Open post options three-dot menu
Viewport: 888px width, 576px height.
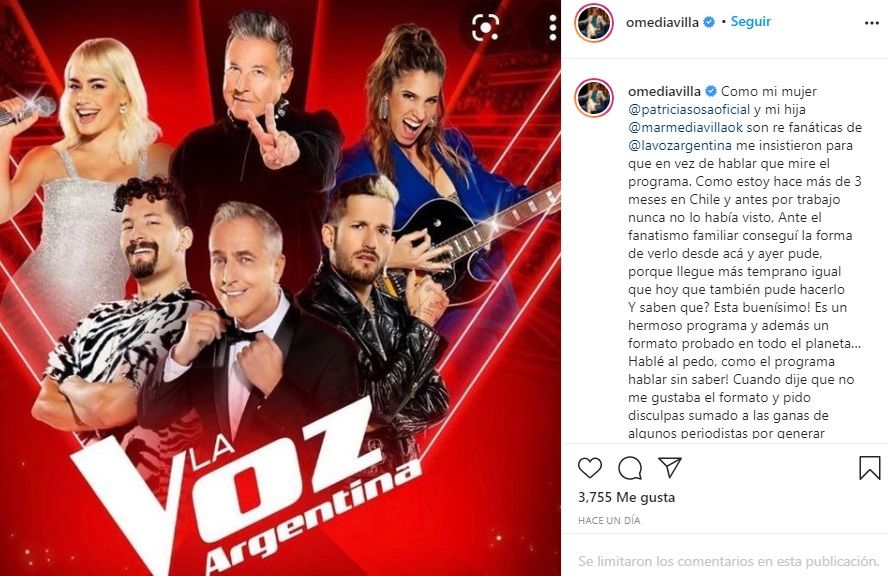[x=872, y=23]
